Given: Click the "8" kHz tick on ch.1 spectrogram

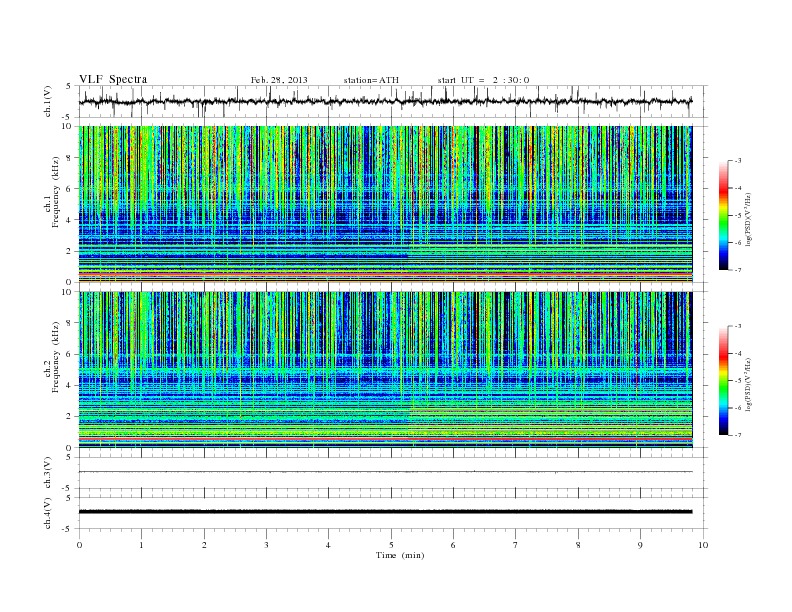Looking at the screenshot, I should (69, 158).
